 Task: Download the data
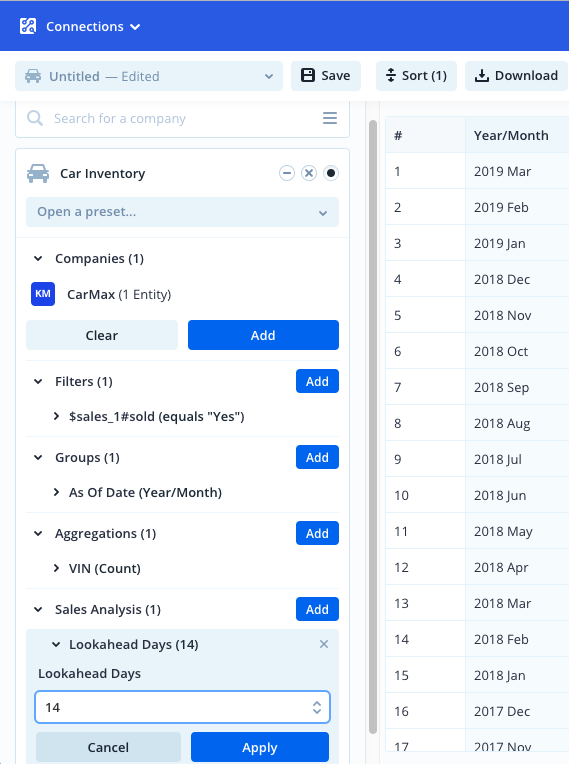[516, 76]
